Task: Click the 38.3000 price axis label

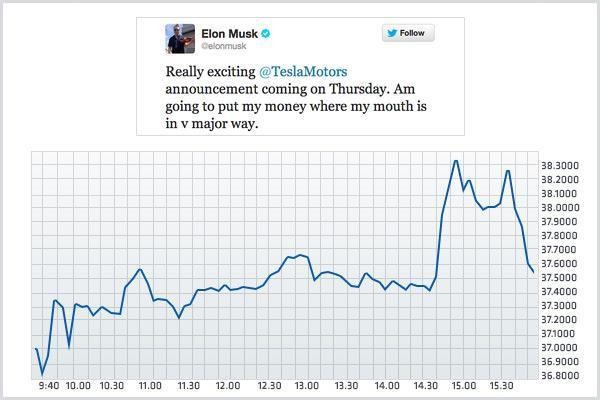Action: (560, 165)
